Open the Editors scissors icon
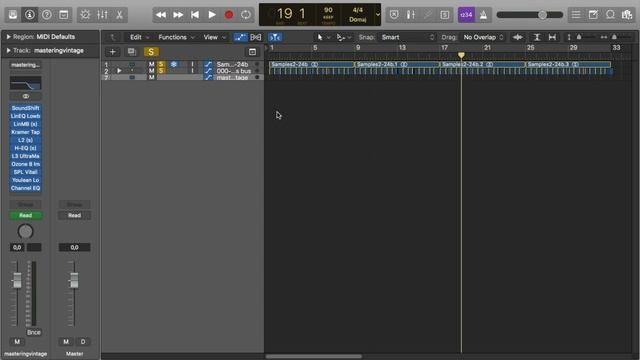This screenshot has width=640, height=360. click(120, 15)
